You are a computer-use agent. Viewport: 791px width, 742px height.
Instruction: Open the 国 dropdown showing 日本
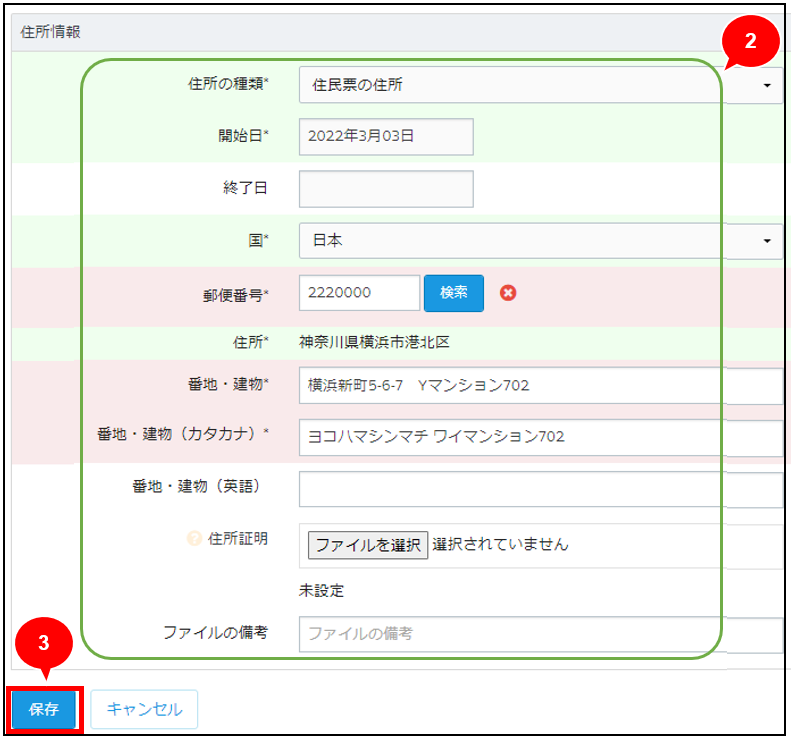(540, 241)
